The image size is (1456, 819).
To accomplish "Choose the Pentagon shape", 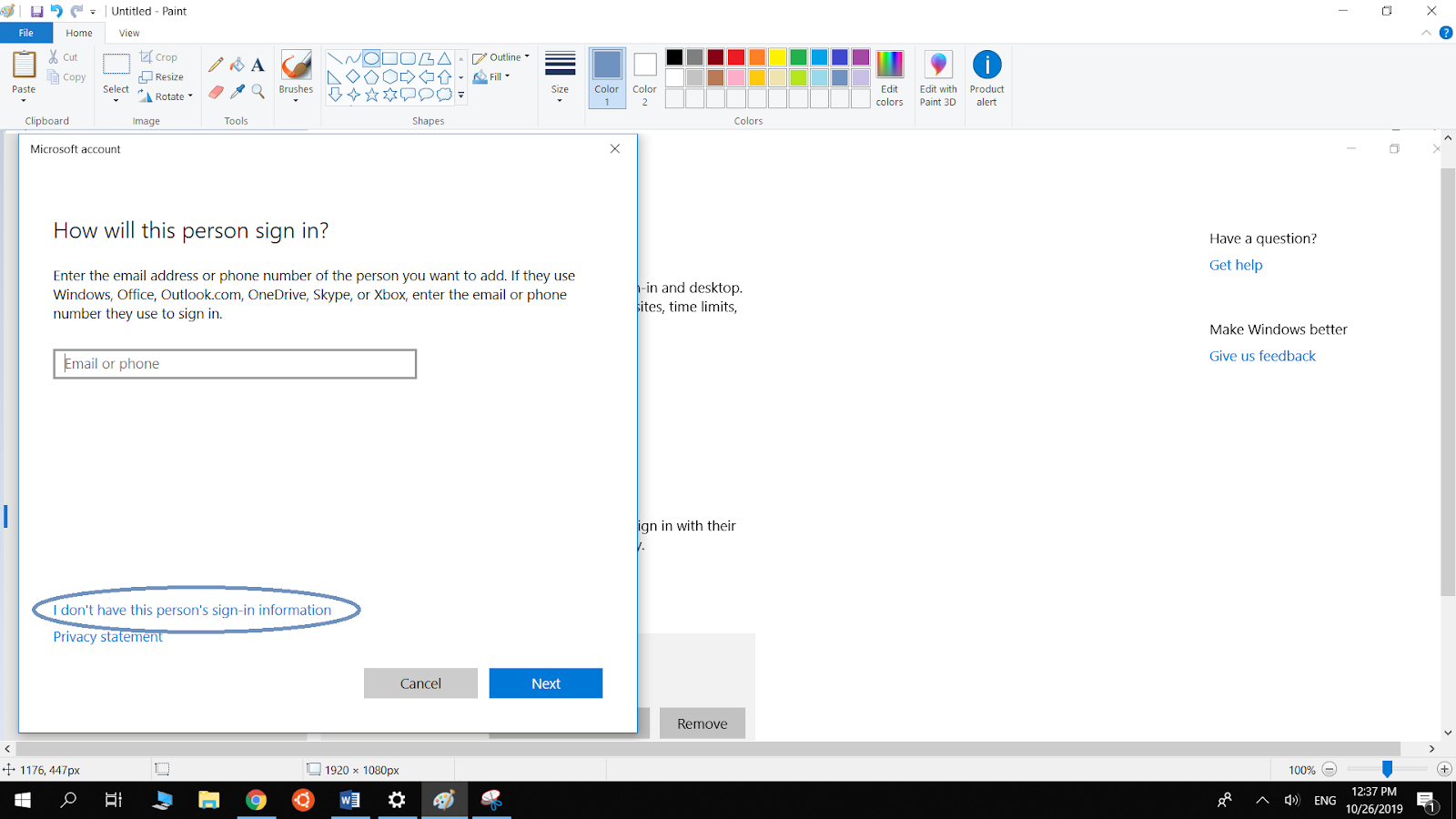I will tap(371, 77).
